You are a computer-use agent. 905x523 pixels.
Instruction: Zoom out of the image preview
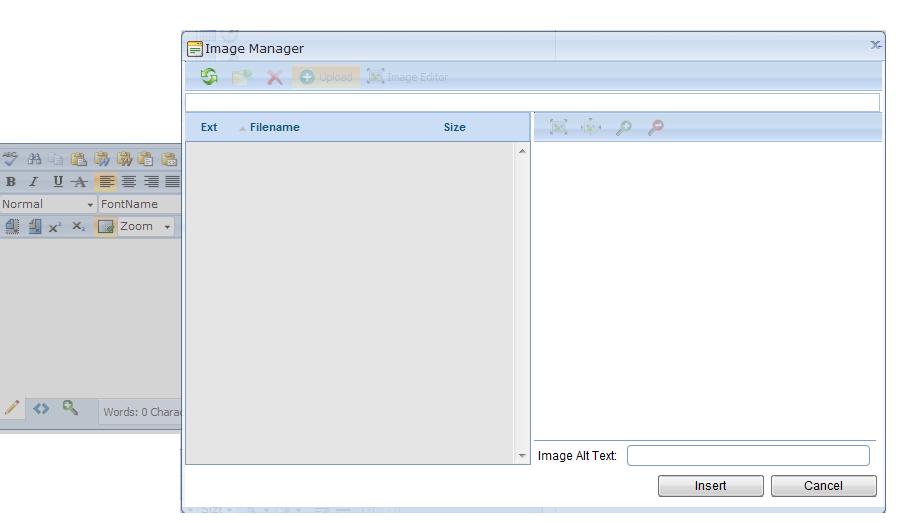(x=656, y=127)
